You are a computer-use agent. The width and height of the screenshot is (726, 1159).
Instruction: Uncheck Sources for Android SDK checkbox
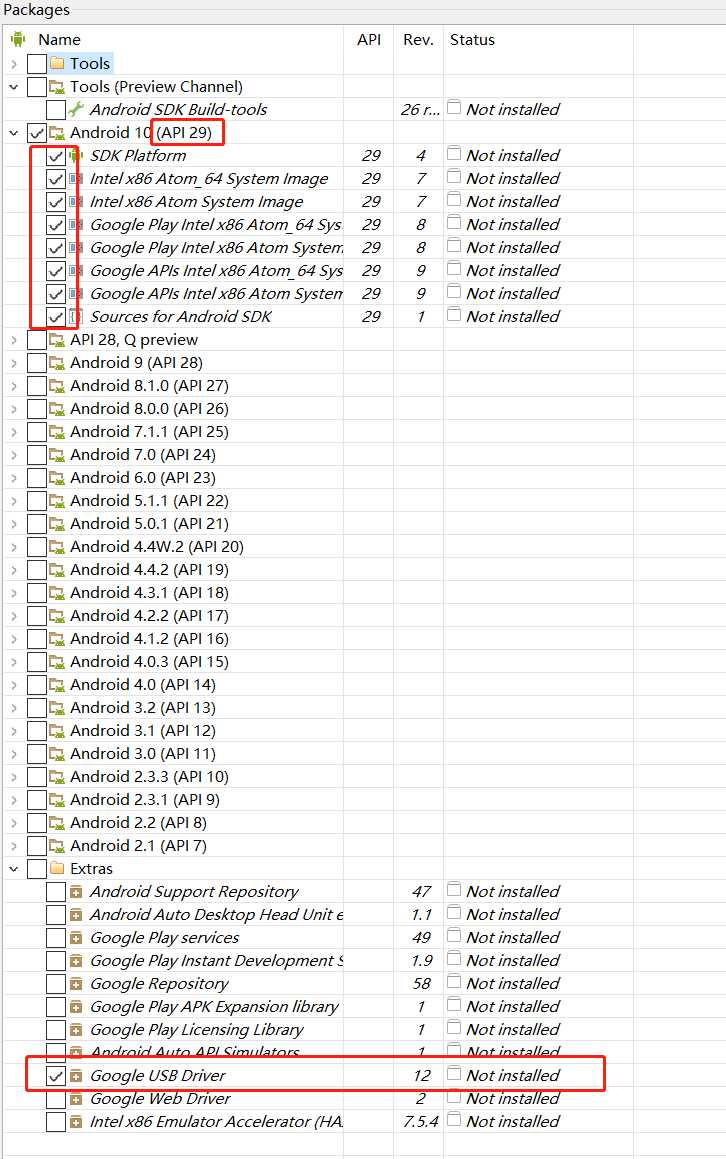tap(55, 316)
